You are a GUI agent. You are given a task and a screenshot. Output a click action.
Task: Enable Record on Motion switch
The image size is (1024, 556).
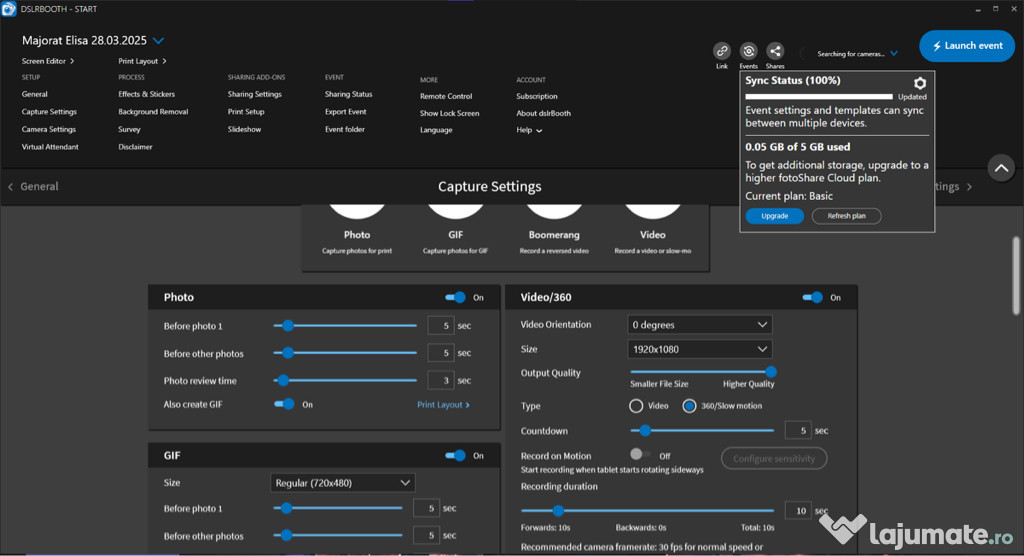click(x=640, y=455)
